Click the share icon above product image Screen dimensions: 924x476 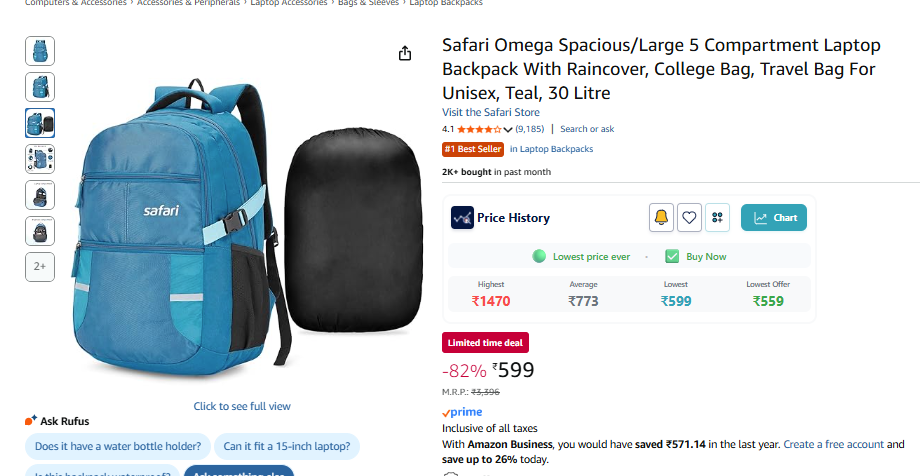coord(405,54)
